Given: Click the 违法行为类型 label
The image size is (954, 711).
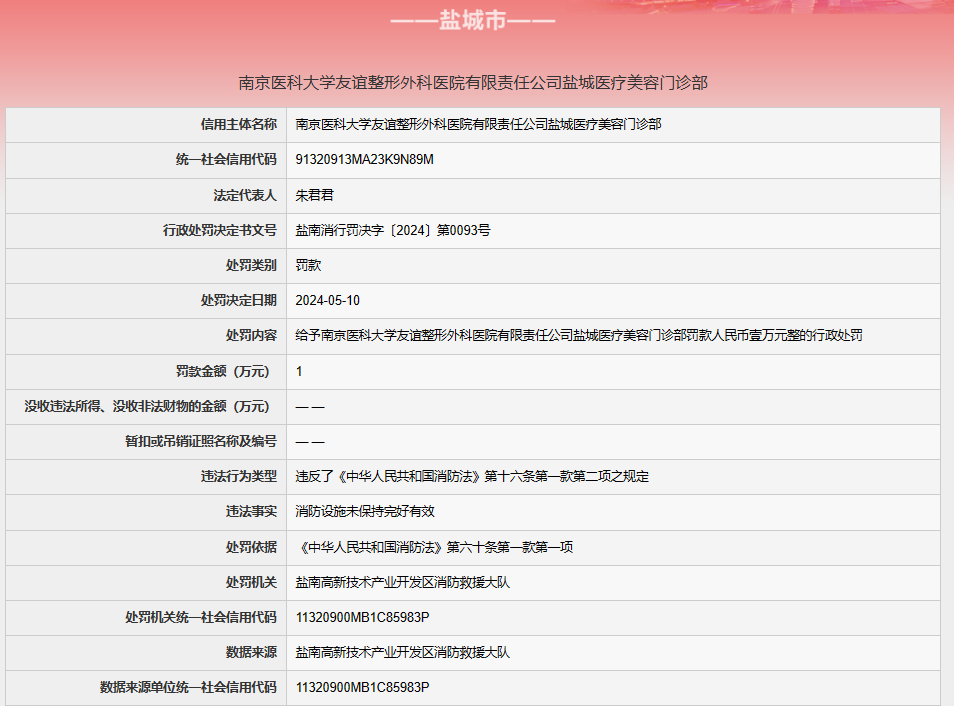Looking at the screenshot, I should click(238, 477).
